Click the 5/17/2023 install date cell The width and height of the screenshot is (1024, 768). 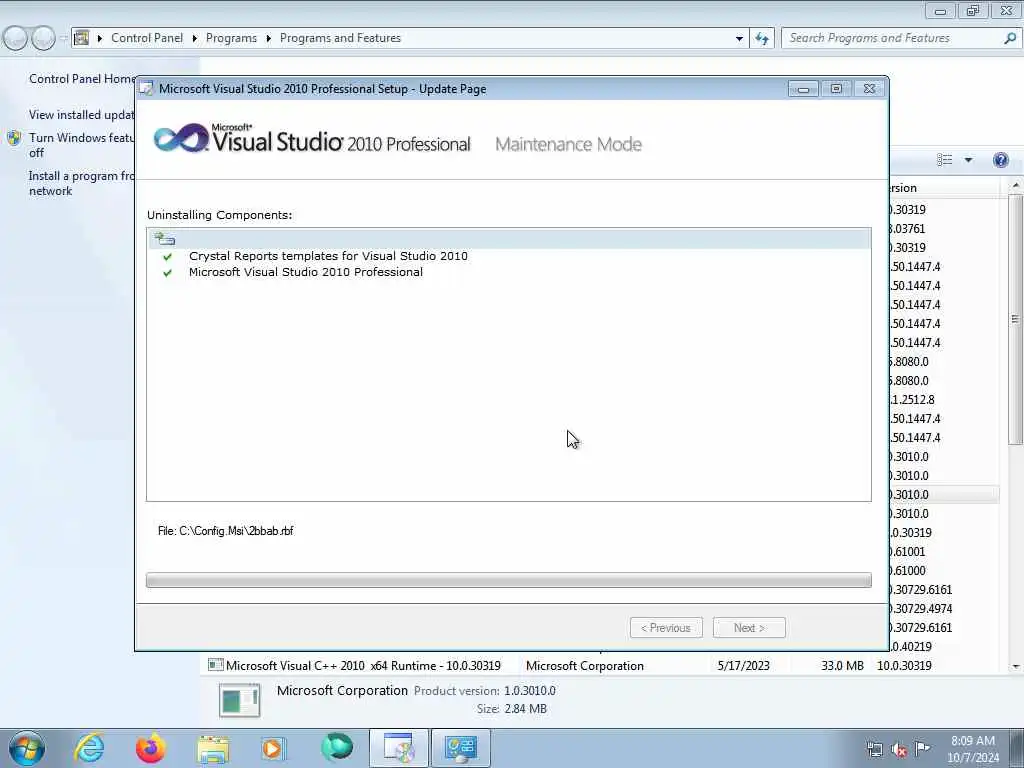743,665
